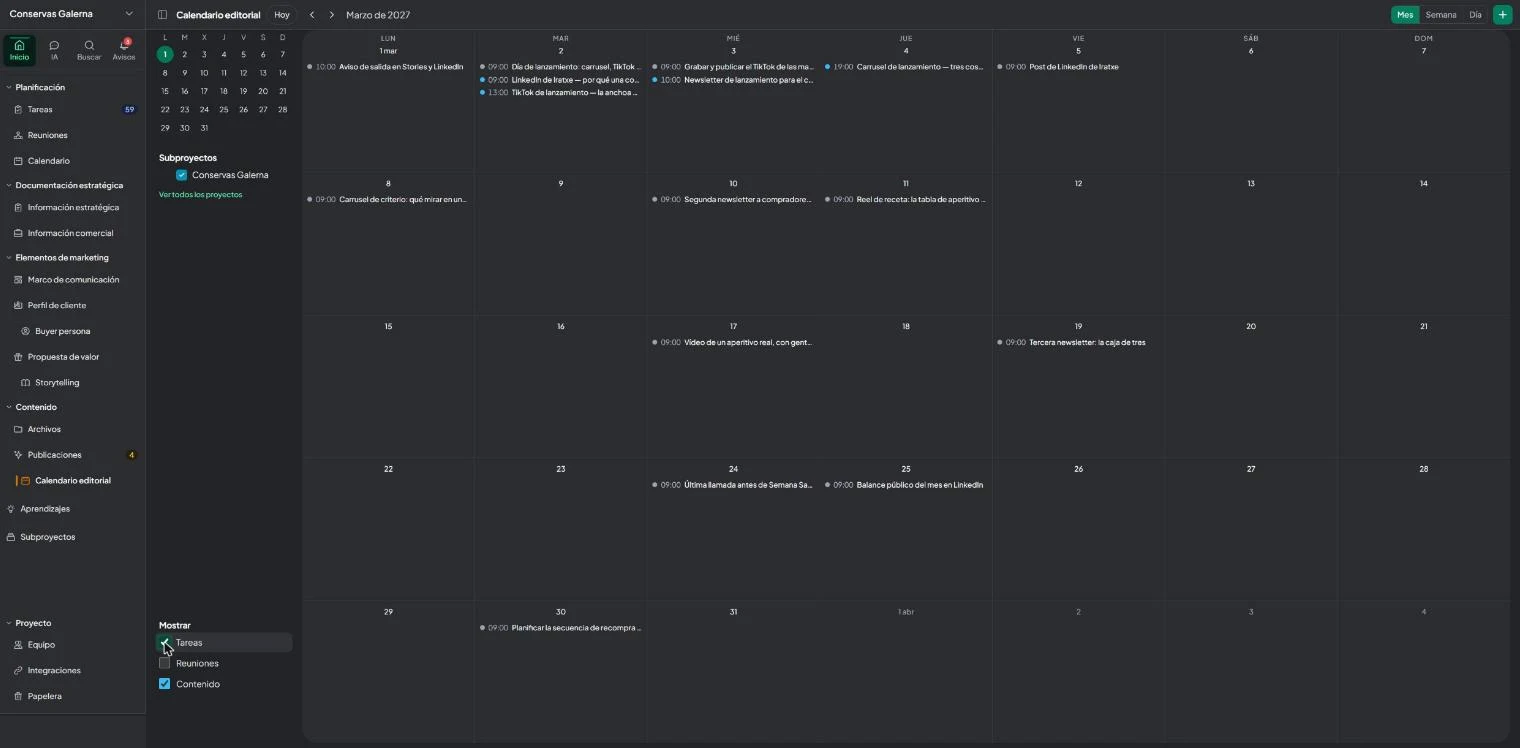Screen dimensions: 1520x748
Task: Uncheck the Conservas Galerna subproject checkbox
Action: [181, 175]
